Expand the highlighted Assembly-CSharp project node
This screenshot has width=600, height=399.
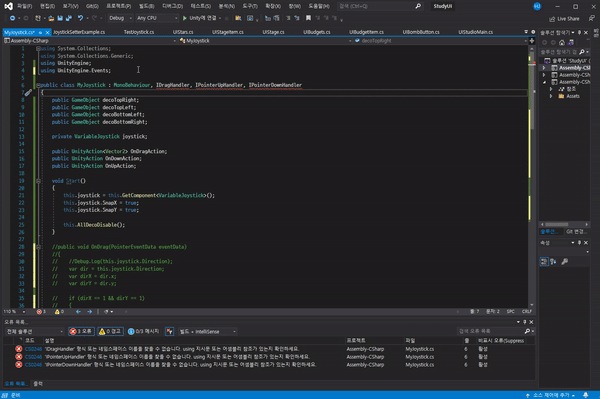(544, 68)
